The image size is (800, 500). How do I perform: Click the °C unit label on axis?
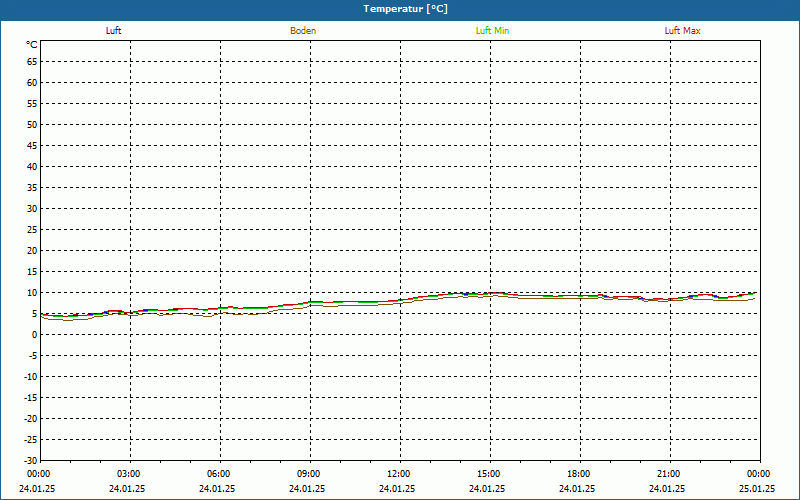pyautogui.click(x=32, y=45)
